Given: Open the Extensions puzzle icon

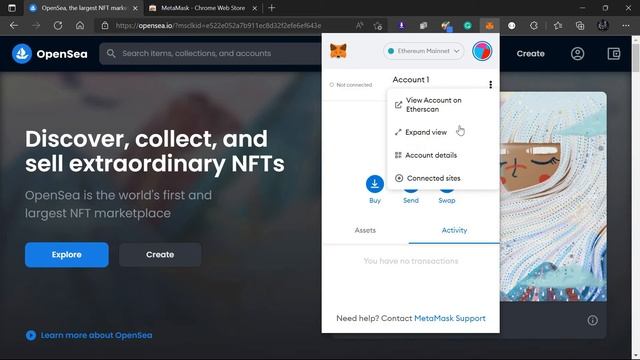Looking at the screenshot, I should tap(533, 26).
